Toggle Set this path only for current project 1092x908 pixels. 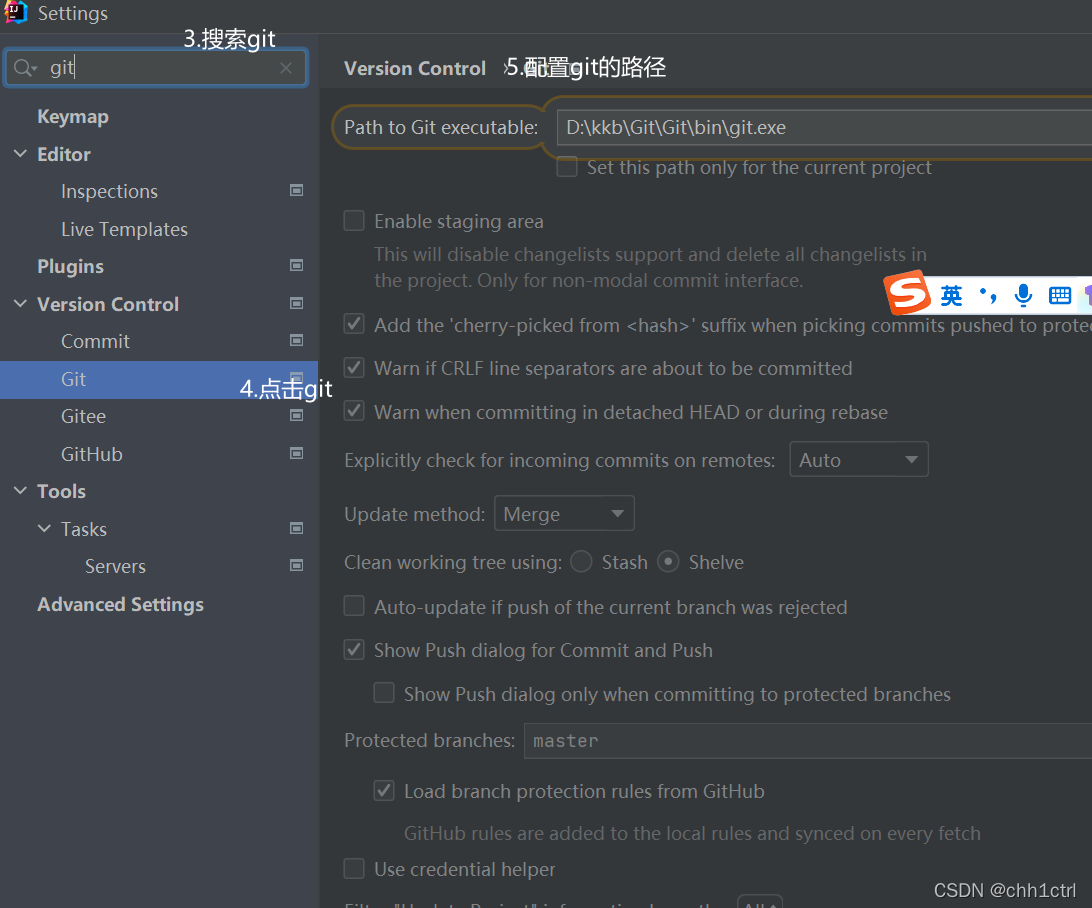point(567,167)
